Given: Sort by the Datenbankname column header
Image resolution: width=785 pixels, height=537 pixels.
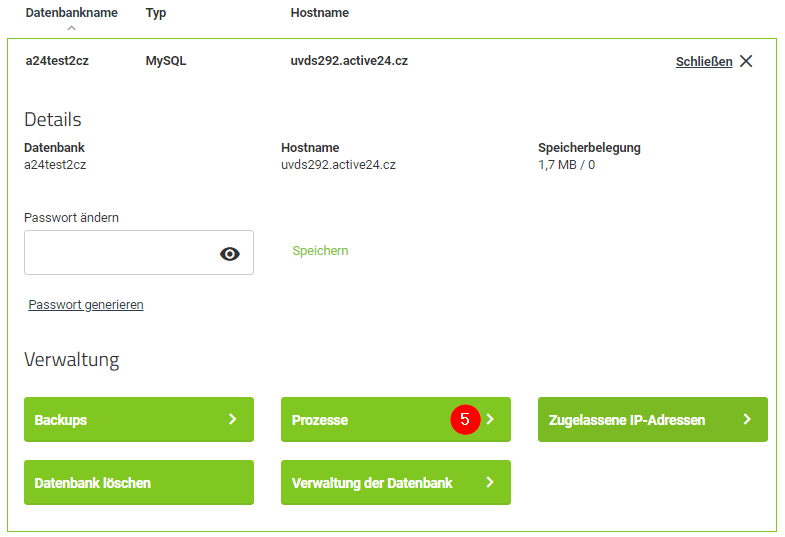Looking at the screenshot, I should [71, 13].
